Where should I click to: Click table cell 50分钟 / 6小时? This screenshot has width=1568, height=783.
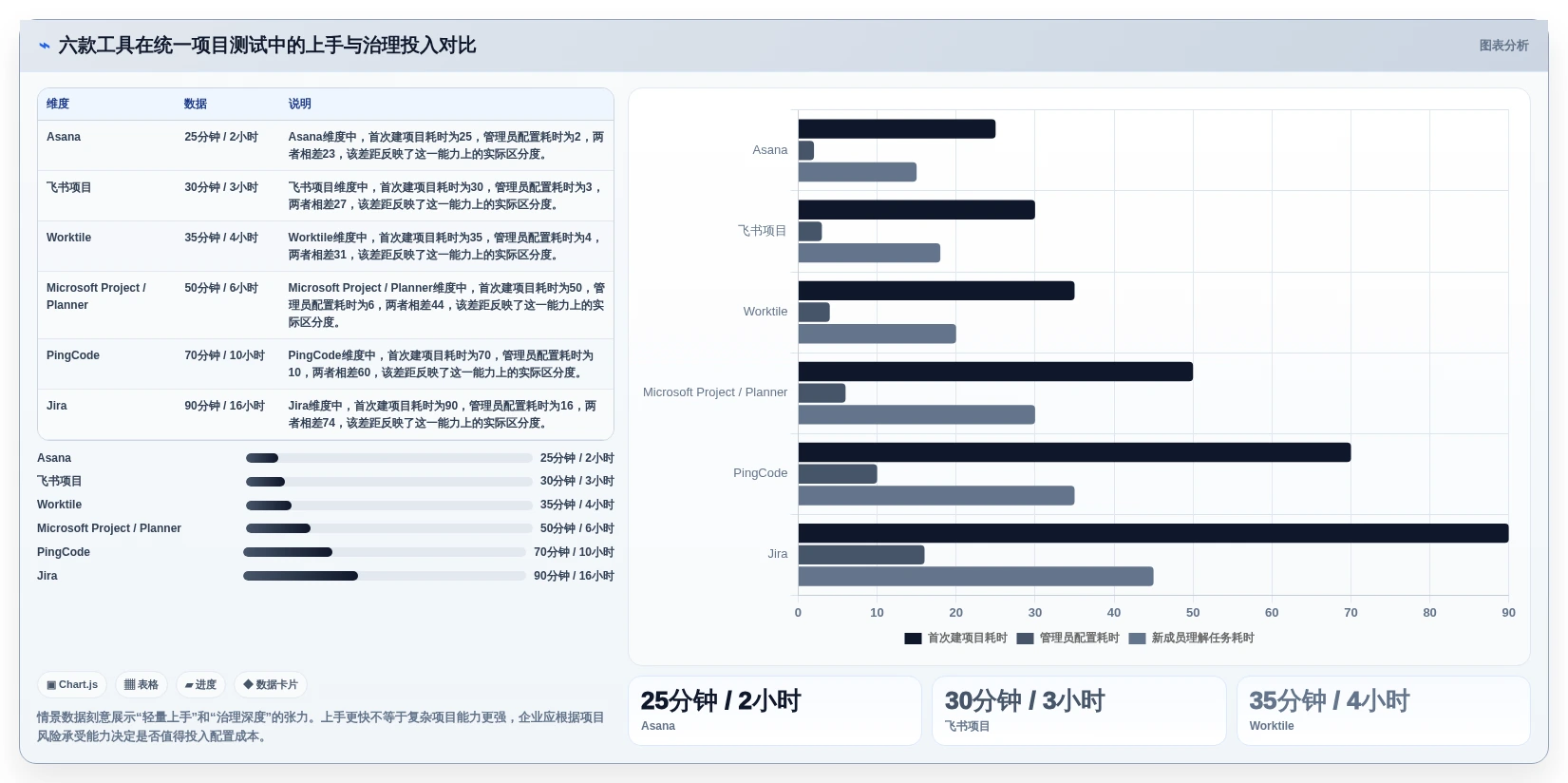[x=221, y=288]
